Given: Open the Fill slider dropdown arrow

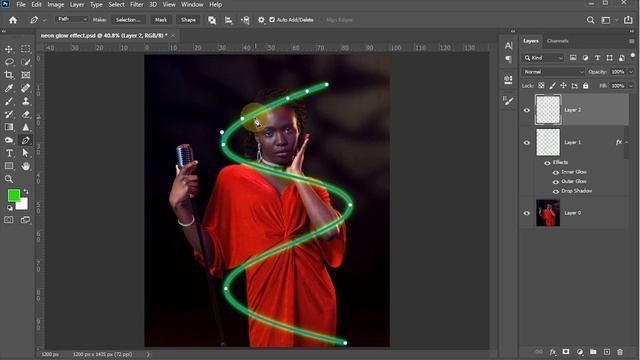Looking at the screenshot, I should point(631,86).
